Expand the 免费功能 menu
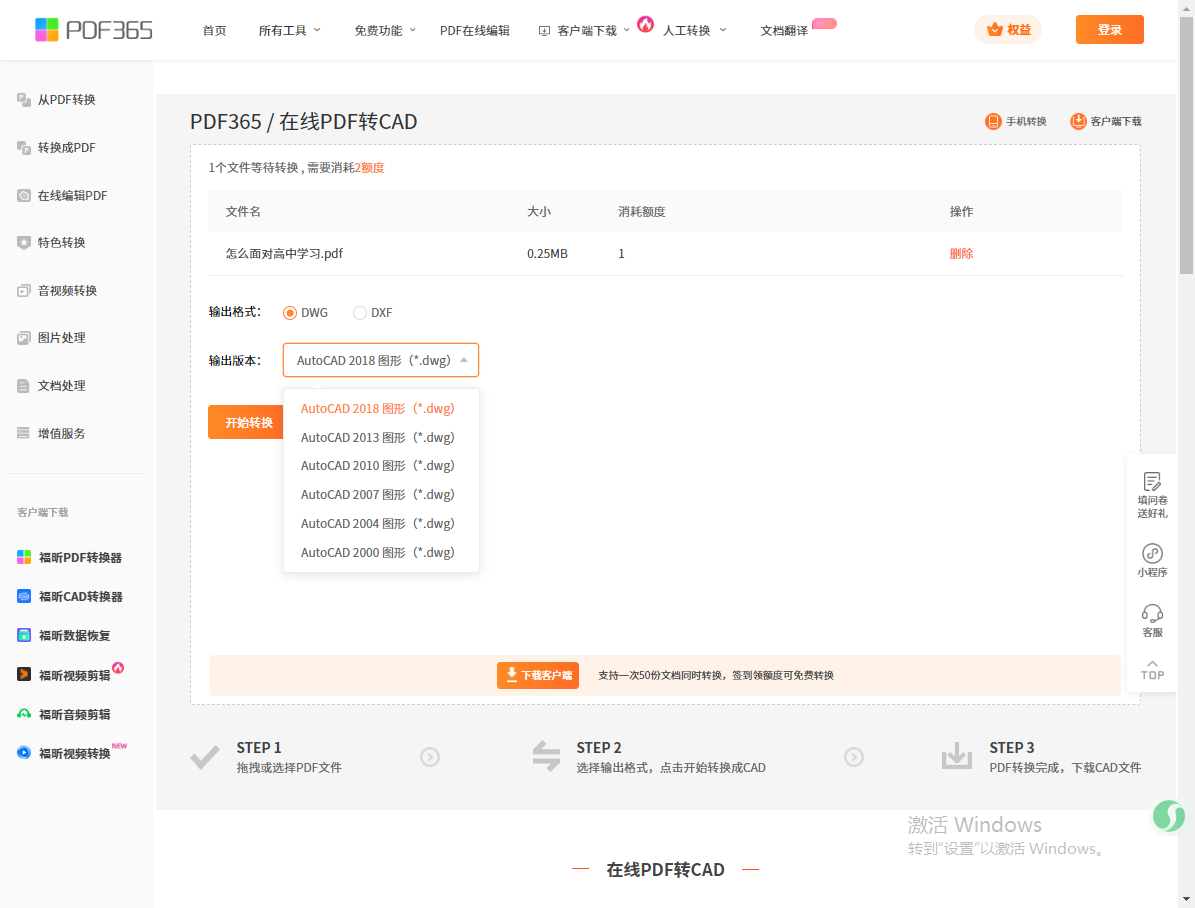The width and height of the screenshot is (1195, 908). [x=385, y=30]
